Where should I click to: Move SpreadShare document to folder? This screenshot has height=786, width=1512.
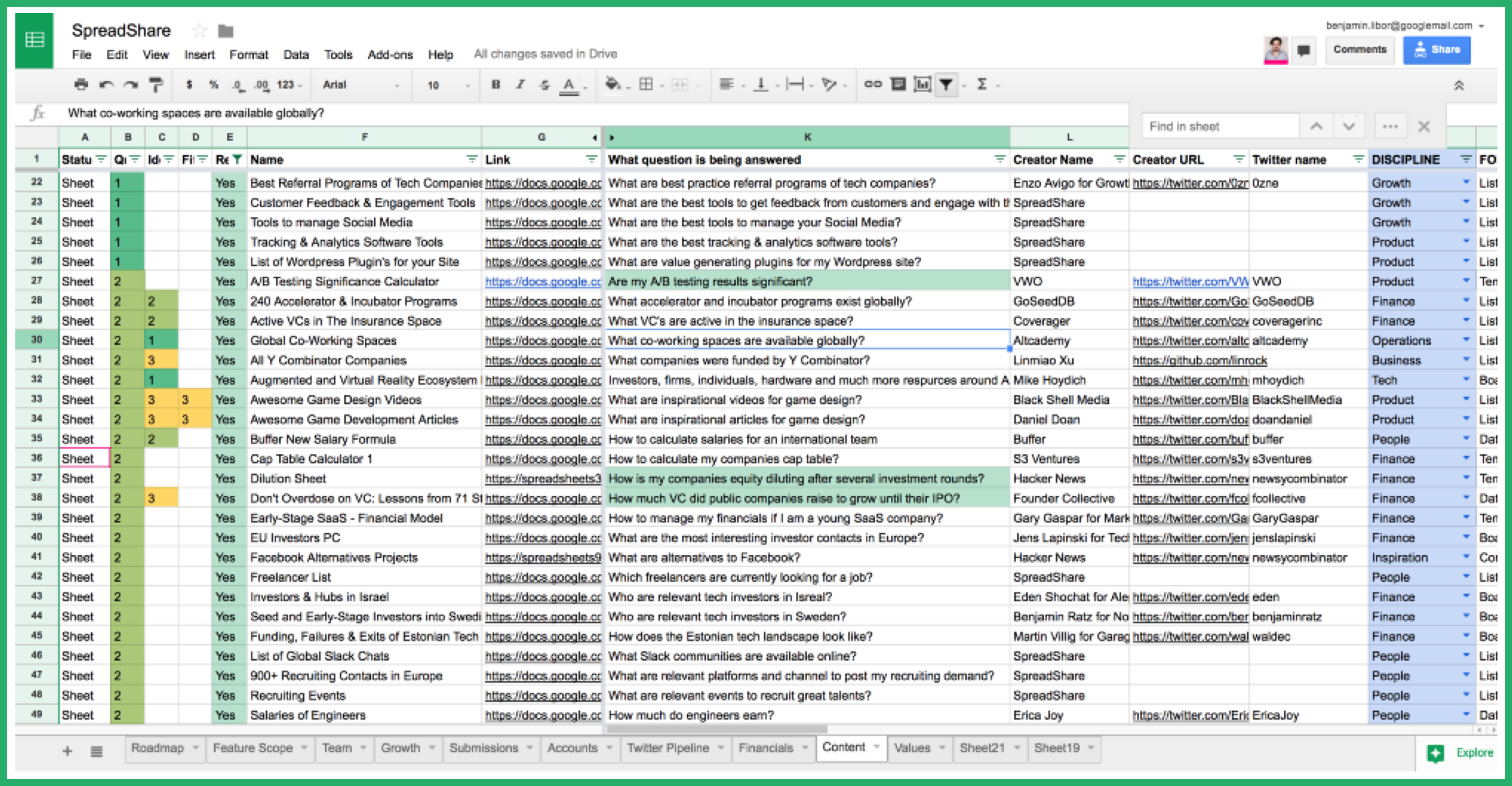pyautogui.click(x=226, y=31)
